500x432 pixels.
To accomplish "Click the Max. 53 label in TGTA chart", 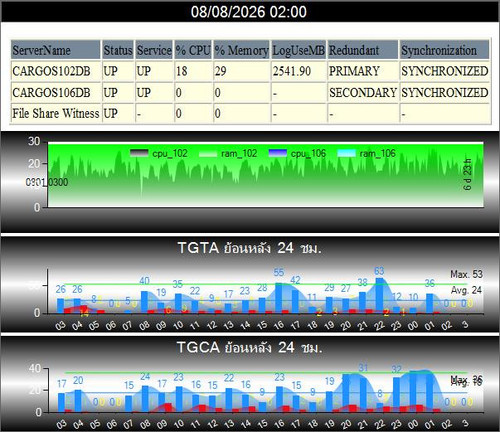I will (x=466, y=274).
